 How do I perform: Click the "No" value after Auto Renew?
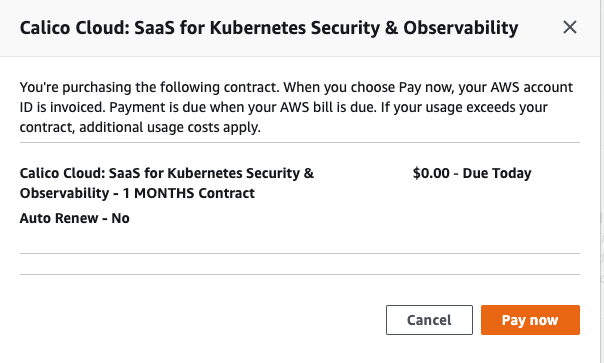(x=120, y=218)
